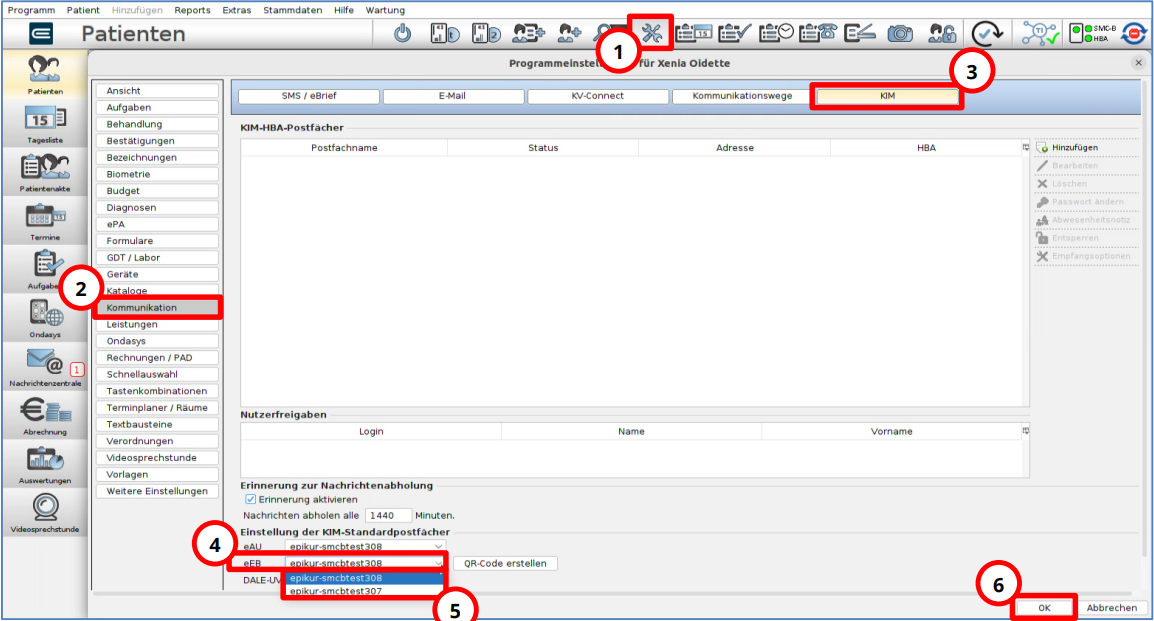1154x621 pixels.
Task: Open program settings via the wrench-and-screwdriver toolbar icon
Action: tap(651, 33)
